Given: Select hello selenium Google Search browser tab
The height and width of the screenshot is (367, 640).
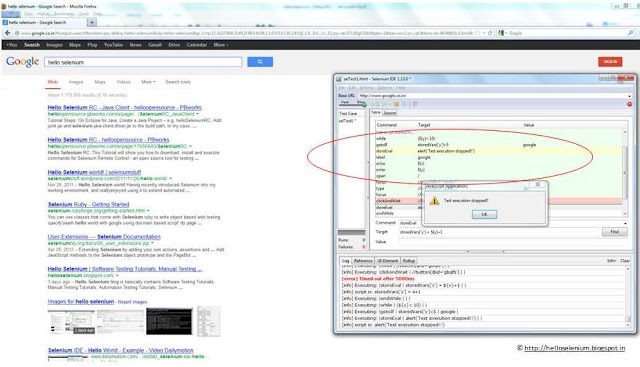Looking at the screenshot, I should [44, 22].
